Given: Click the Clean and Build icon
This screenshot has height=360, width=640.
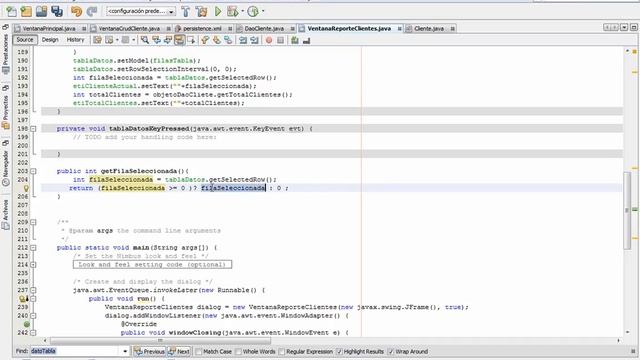Looking at the screenshot, I should pos(202,11).
